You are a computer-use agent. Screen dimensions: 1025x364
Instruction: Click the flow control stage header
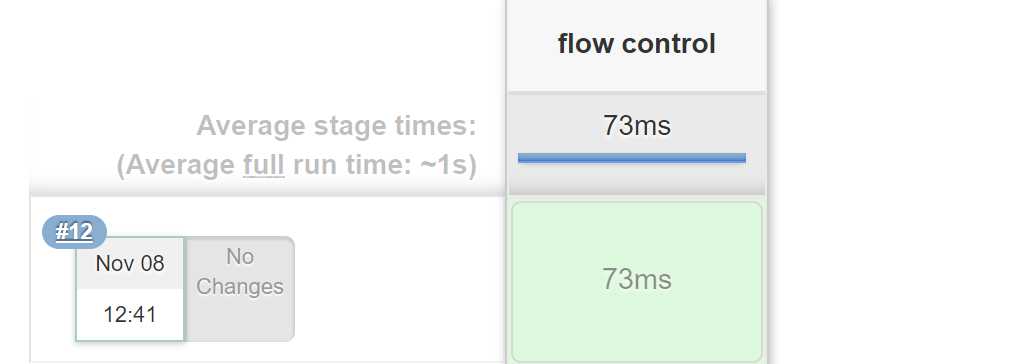pyautogui.click(x=637, y=44)
